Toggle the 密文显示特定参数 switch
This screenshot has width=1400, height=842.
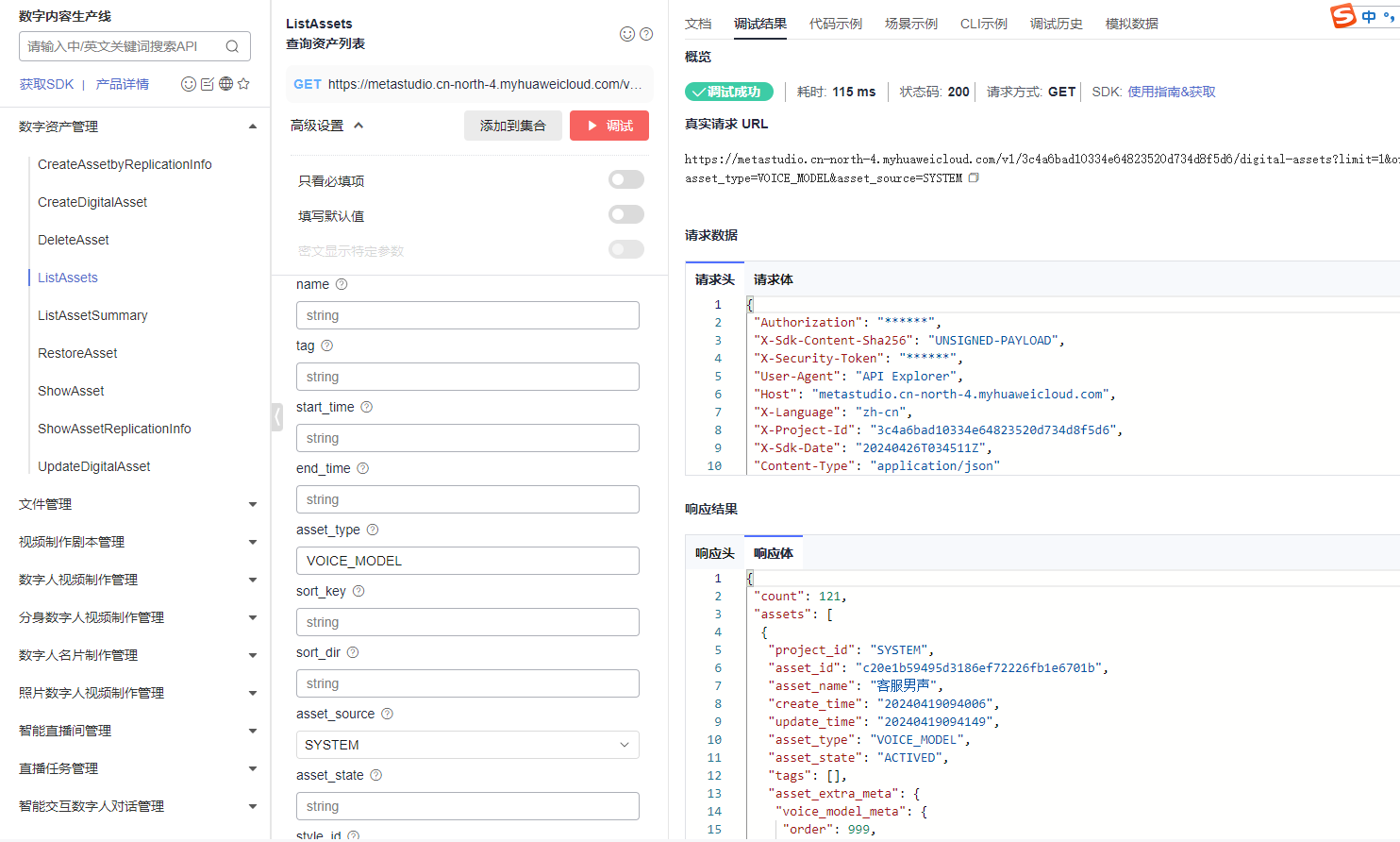(625, 249)
